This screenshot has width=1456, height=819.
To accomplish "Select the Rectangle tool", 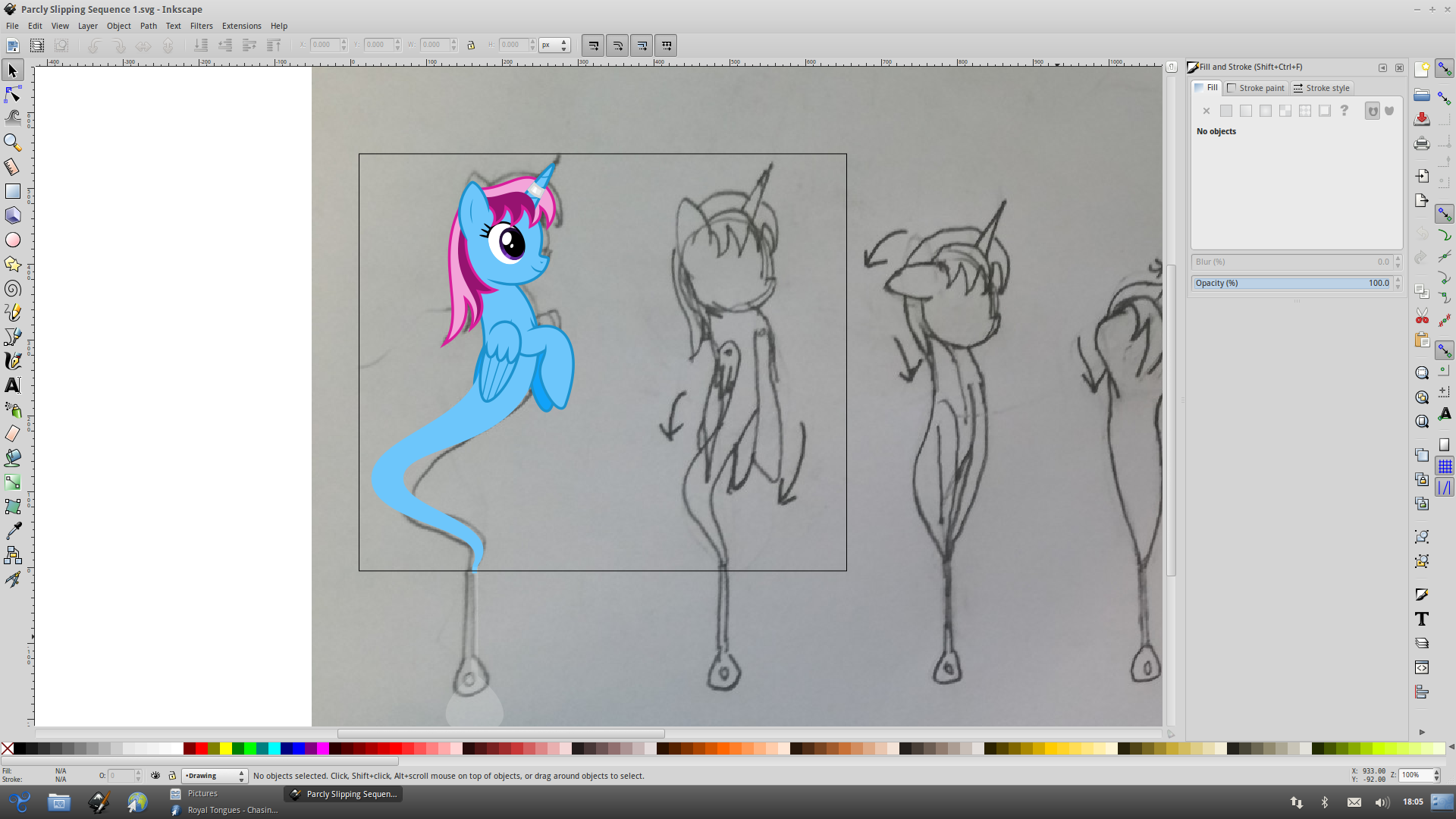I will (13, 191).
